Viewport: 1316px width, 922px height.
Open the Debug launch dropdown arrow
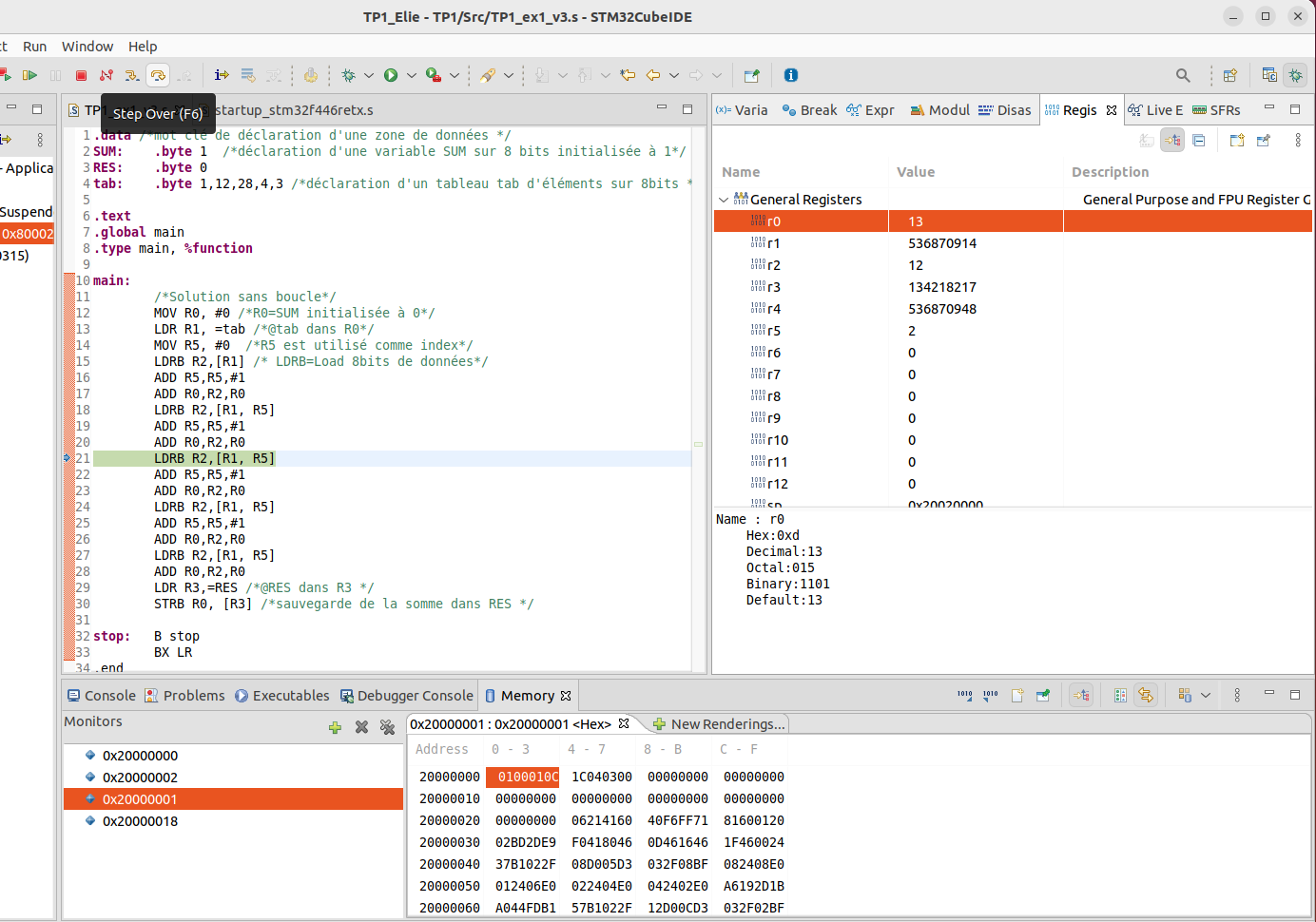[x=369, y=75]
